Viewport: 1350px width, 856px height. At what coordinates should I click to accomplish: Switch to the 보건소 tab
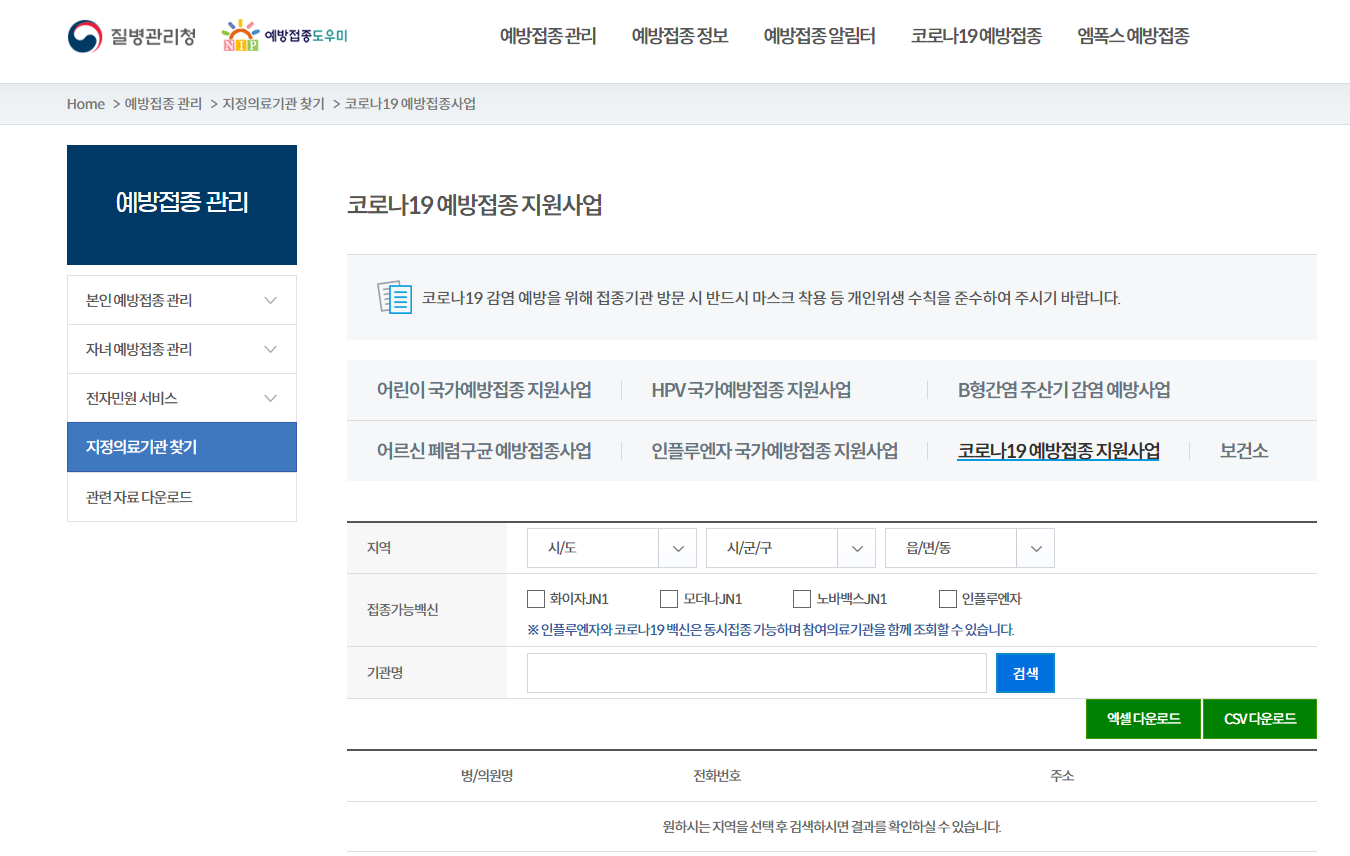pyautogui.click(x=1241, y=451)
